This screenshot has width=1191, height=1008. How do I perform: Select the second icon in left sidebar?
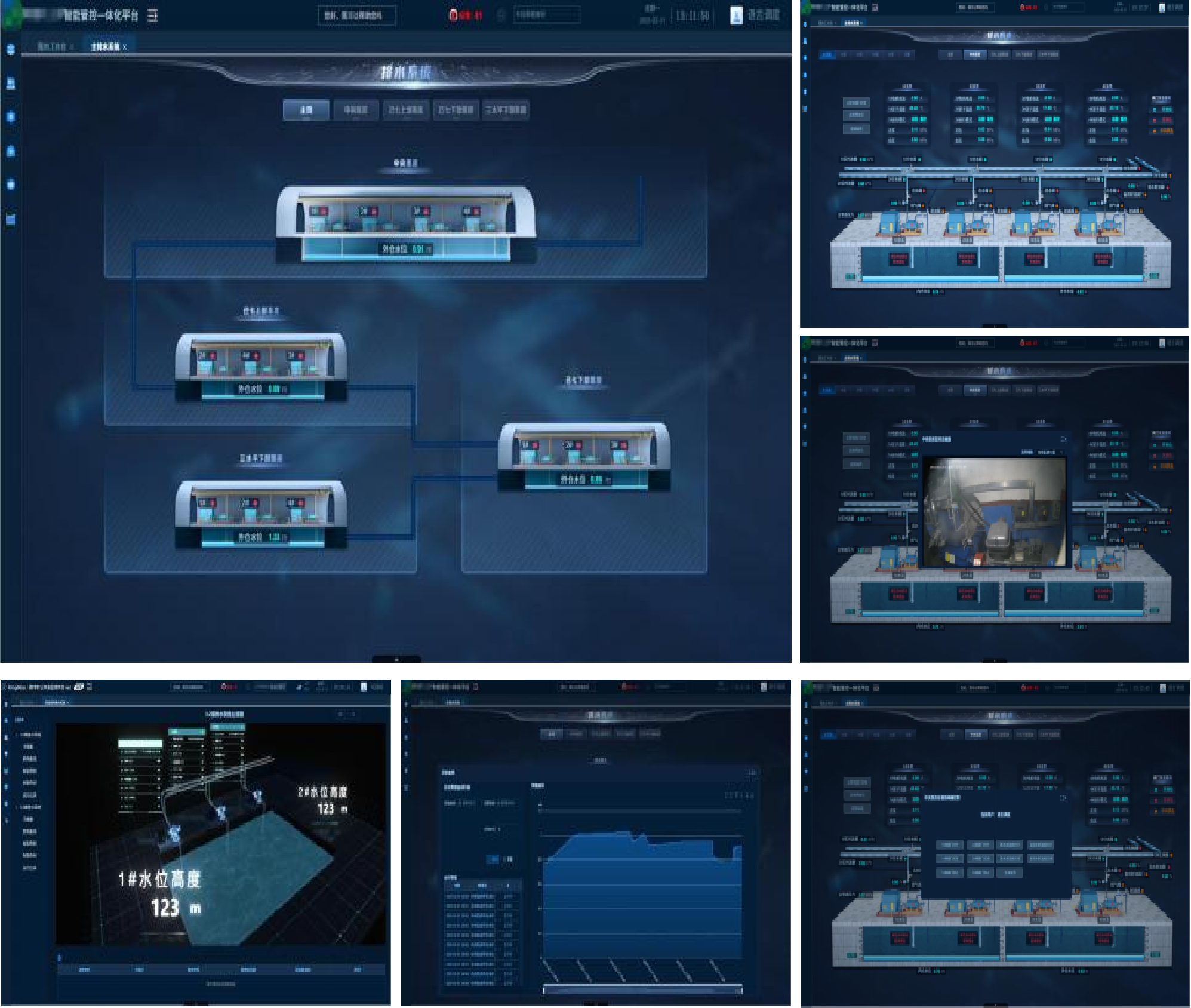11,83
